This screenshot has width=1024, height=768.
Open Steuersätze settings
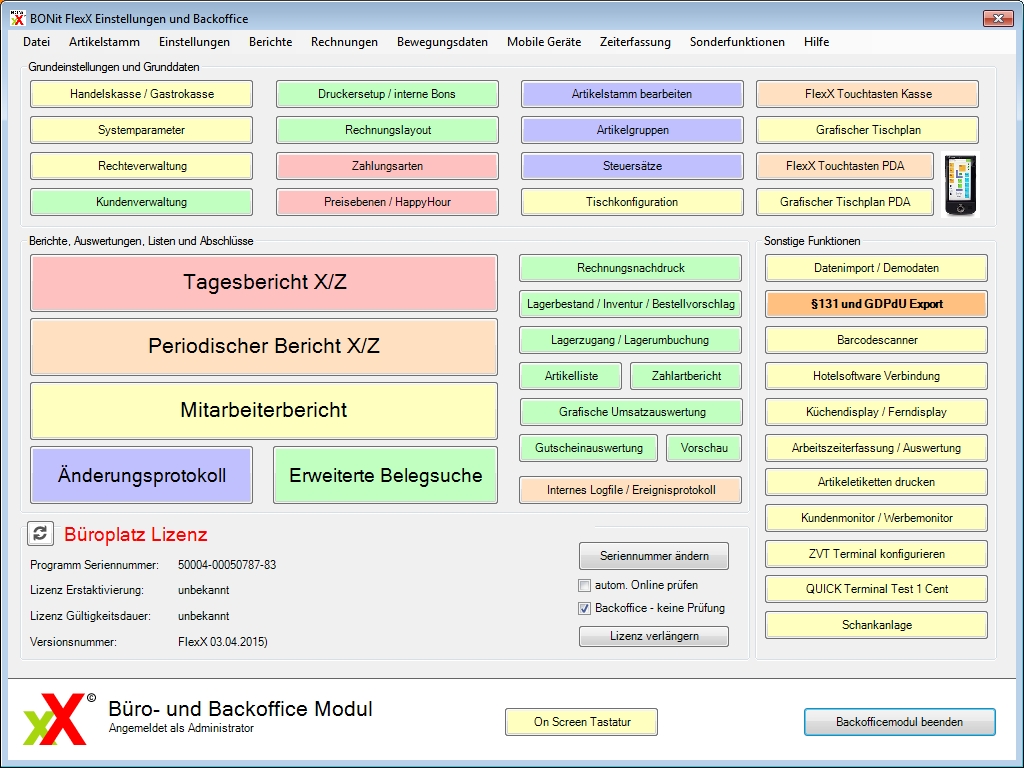click(x=632, y=166)
